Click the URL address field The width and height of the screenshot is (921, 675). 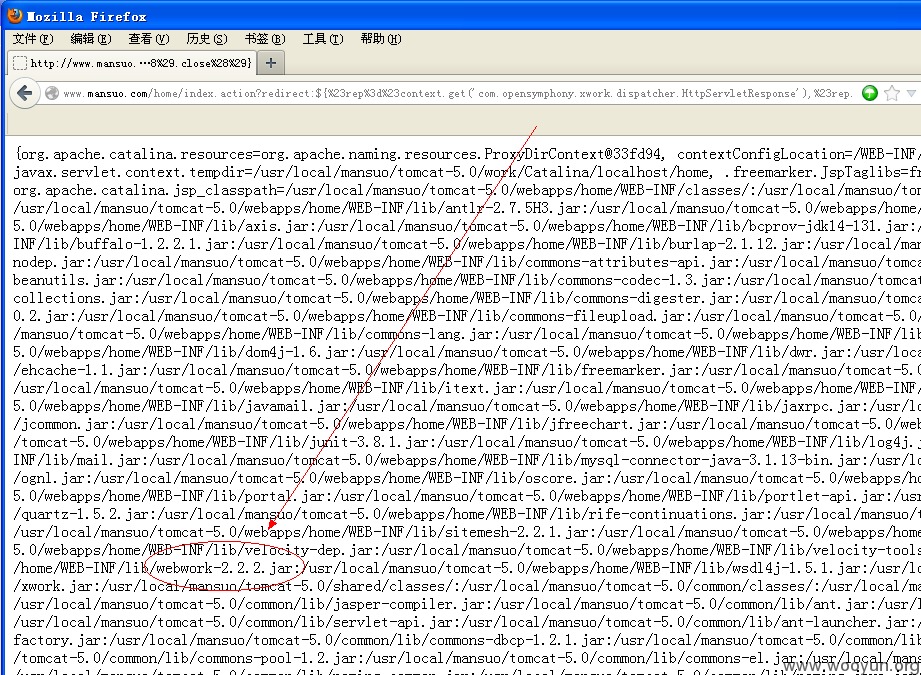pos(458,93)
